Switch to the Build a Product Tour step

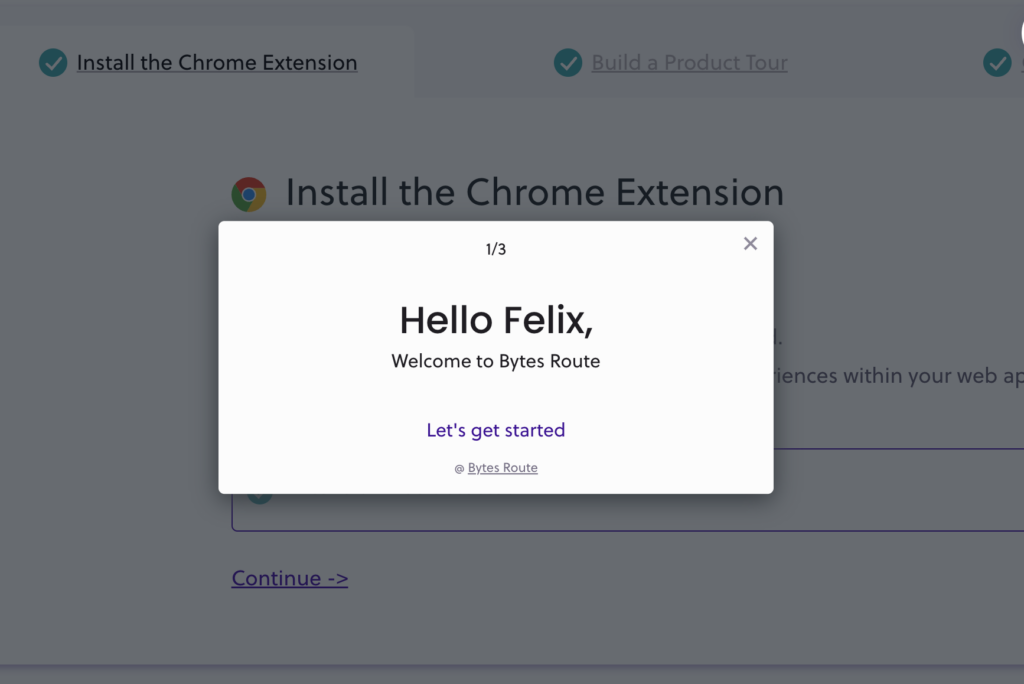pos(689,63)
